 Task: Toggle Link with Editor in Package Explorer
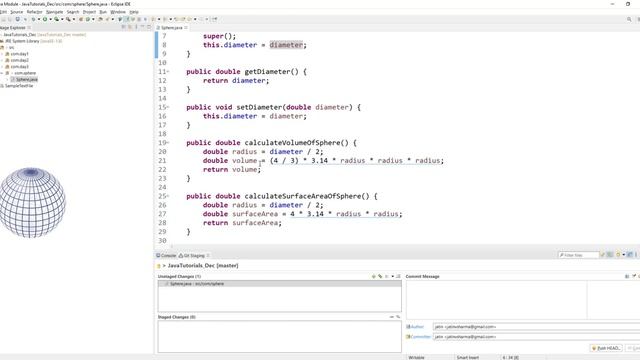click(x=130, y=27)
